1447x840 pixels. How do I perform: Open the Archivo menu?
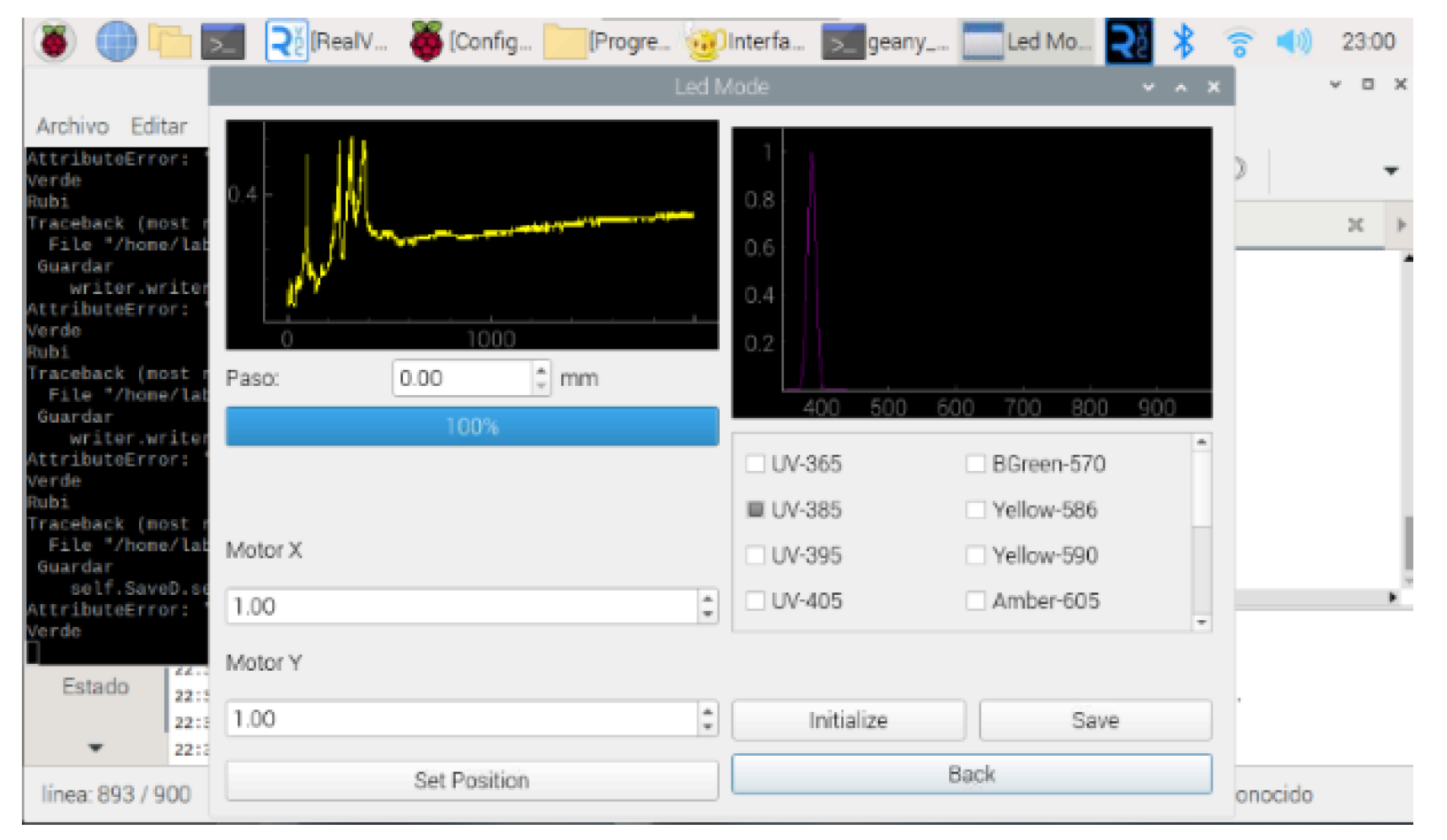tap(72, 126)
